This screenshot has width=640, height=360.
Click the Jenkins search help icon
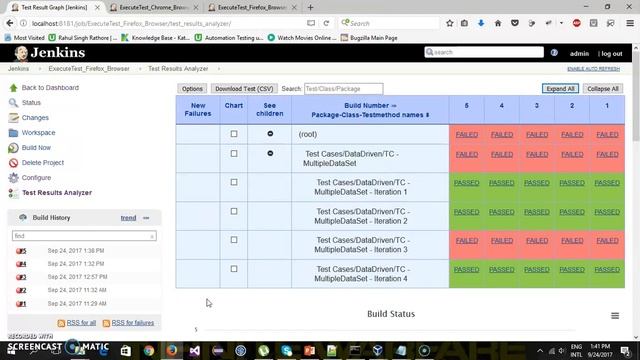[554, 53]
